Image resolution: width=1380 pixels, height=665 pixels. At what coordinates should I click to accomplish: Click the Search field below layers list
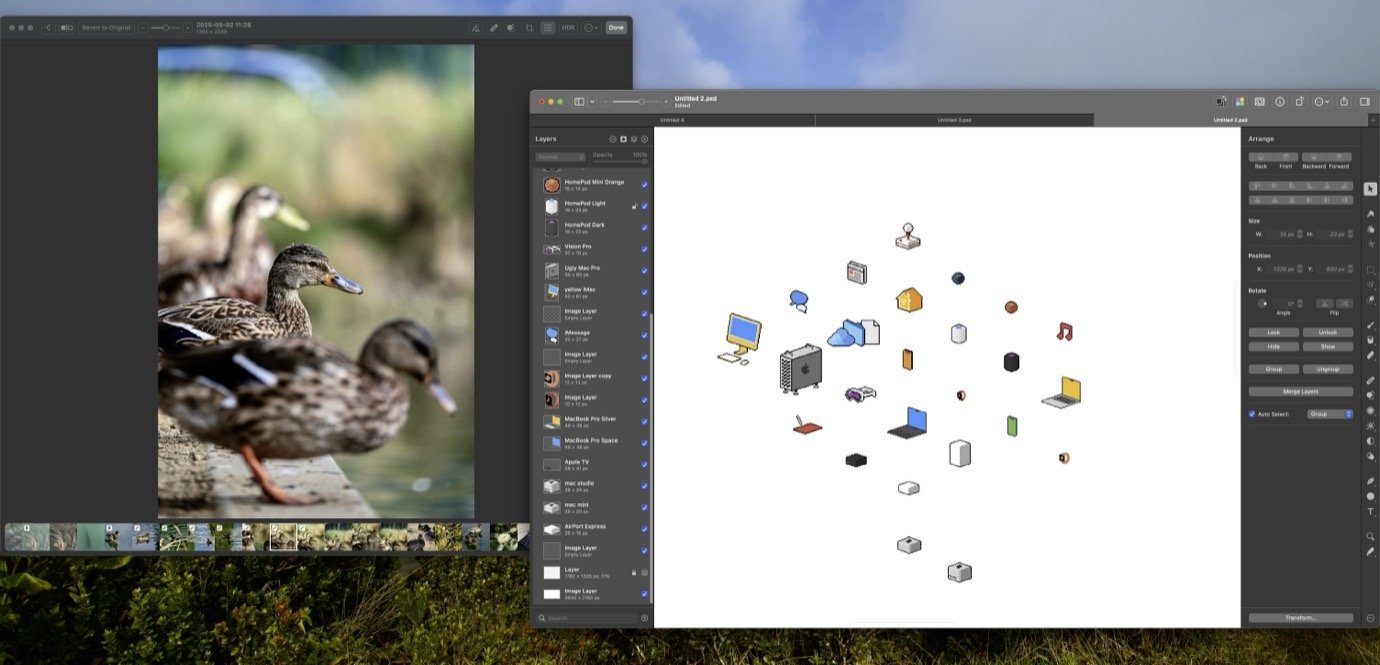click(590, 618)
